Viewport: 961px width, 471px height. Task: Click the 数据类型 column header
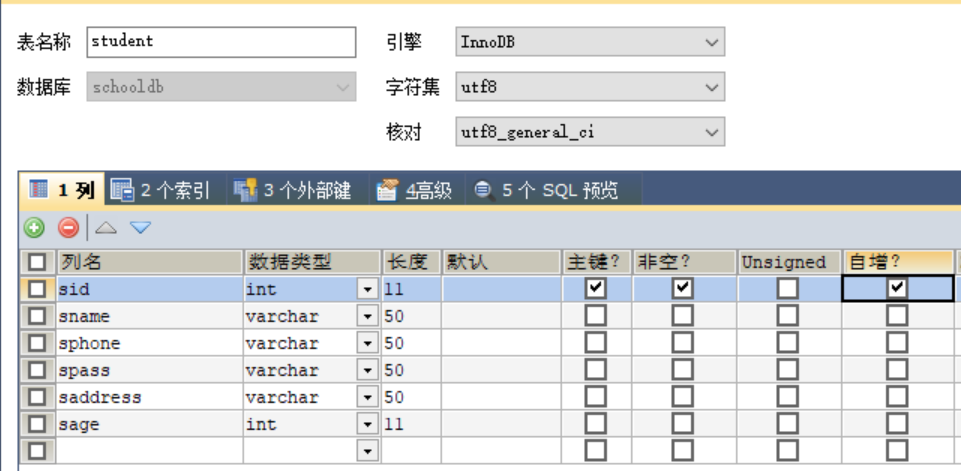[313, 262]
